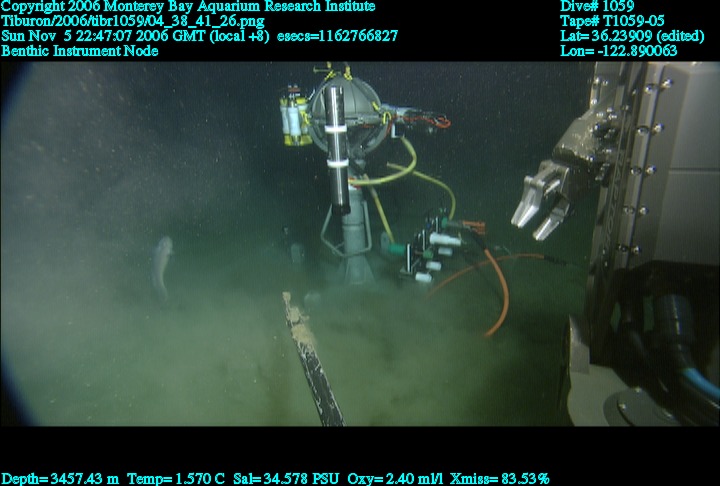Select the Dive# 1059 label
Image resolution: width=720 pixels, height=486 pixels.
[597, 6]
